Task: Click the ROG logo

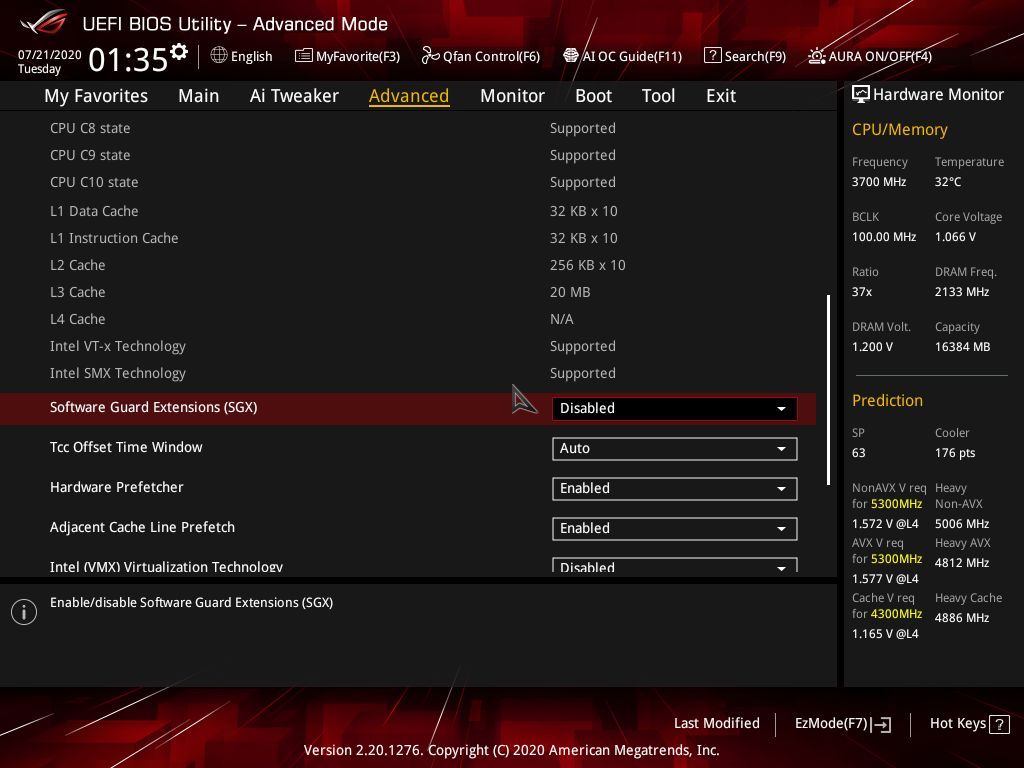Action: tap(43, 22)
